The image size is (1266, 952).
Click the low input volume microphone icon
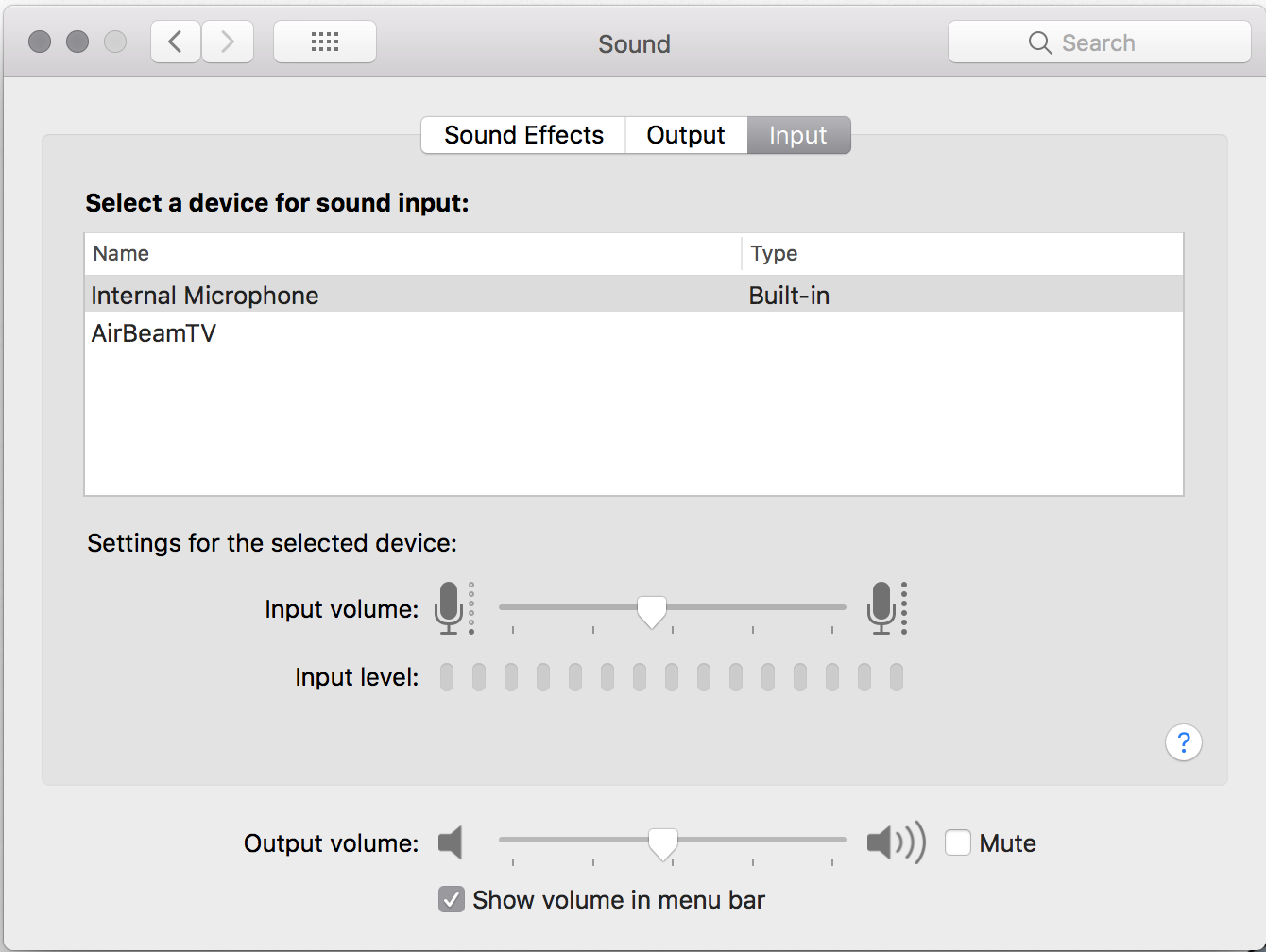450,607
